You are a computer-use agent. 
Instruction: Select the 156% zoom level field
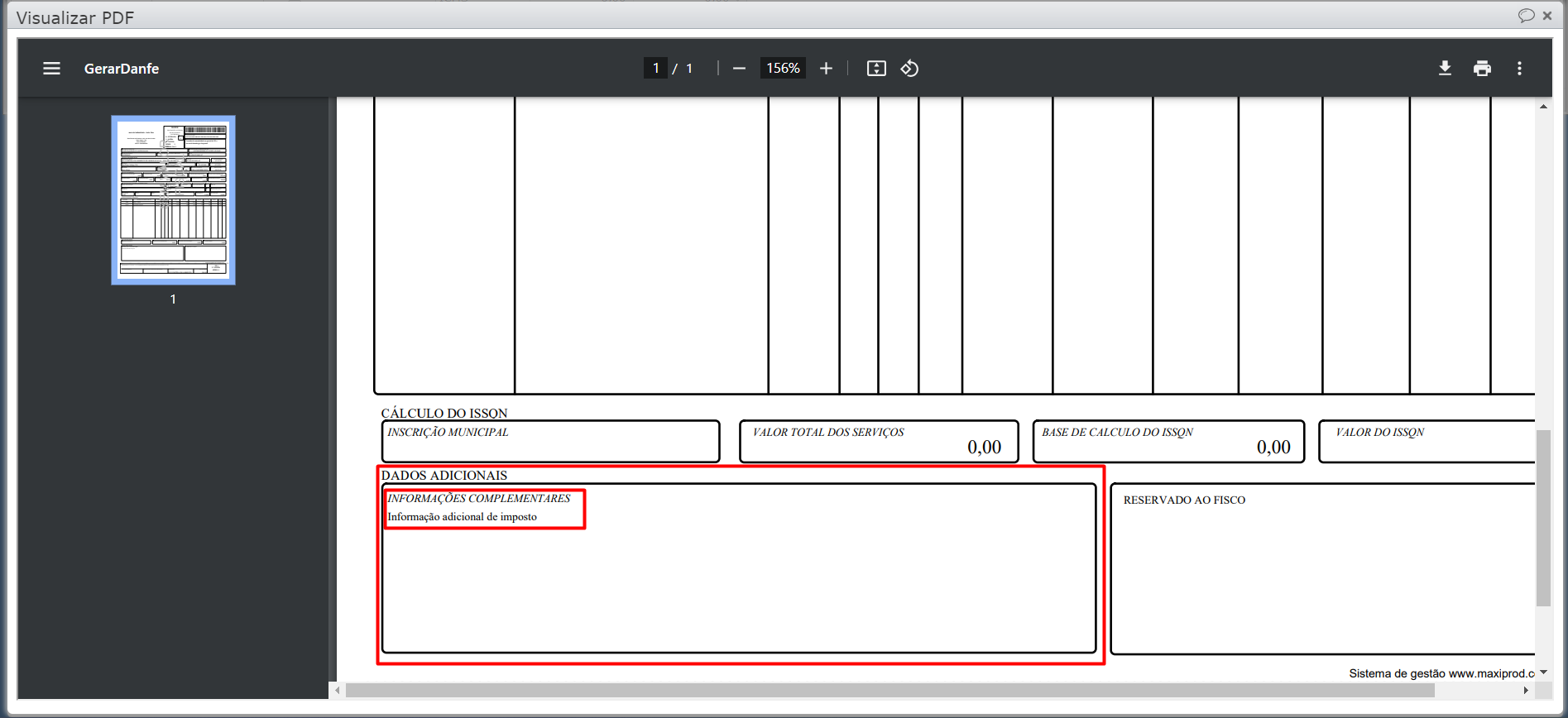[x=783, y=68]
